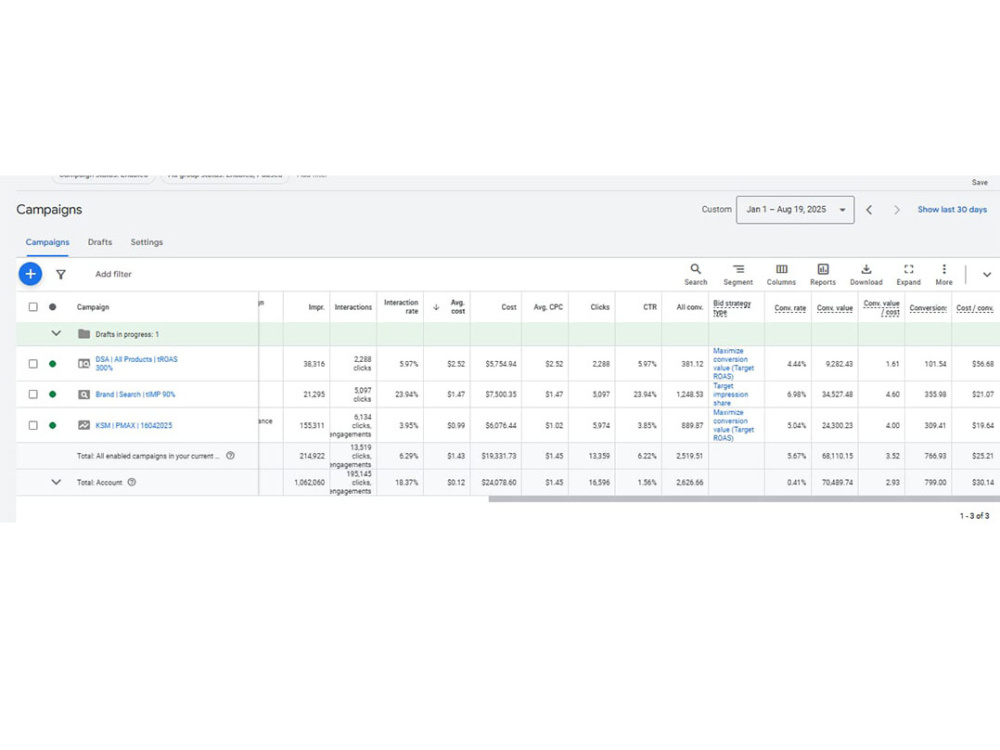Sort by the Bid strategy type header
Image resolution: width=1000 pixels, height=750 pixels.
732,307
